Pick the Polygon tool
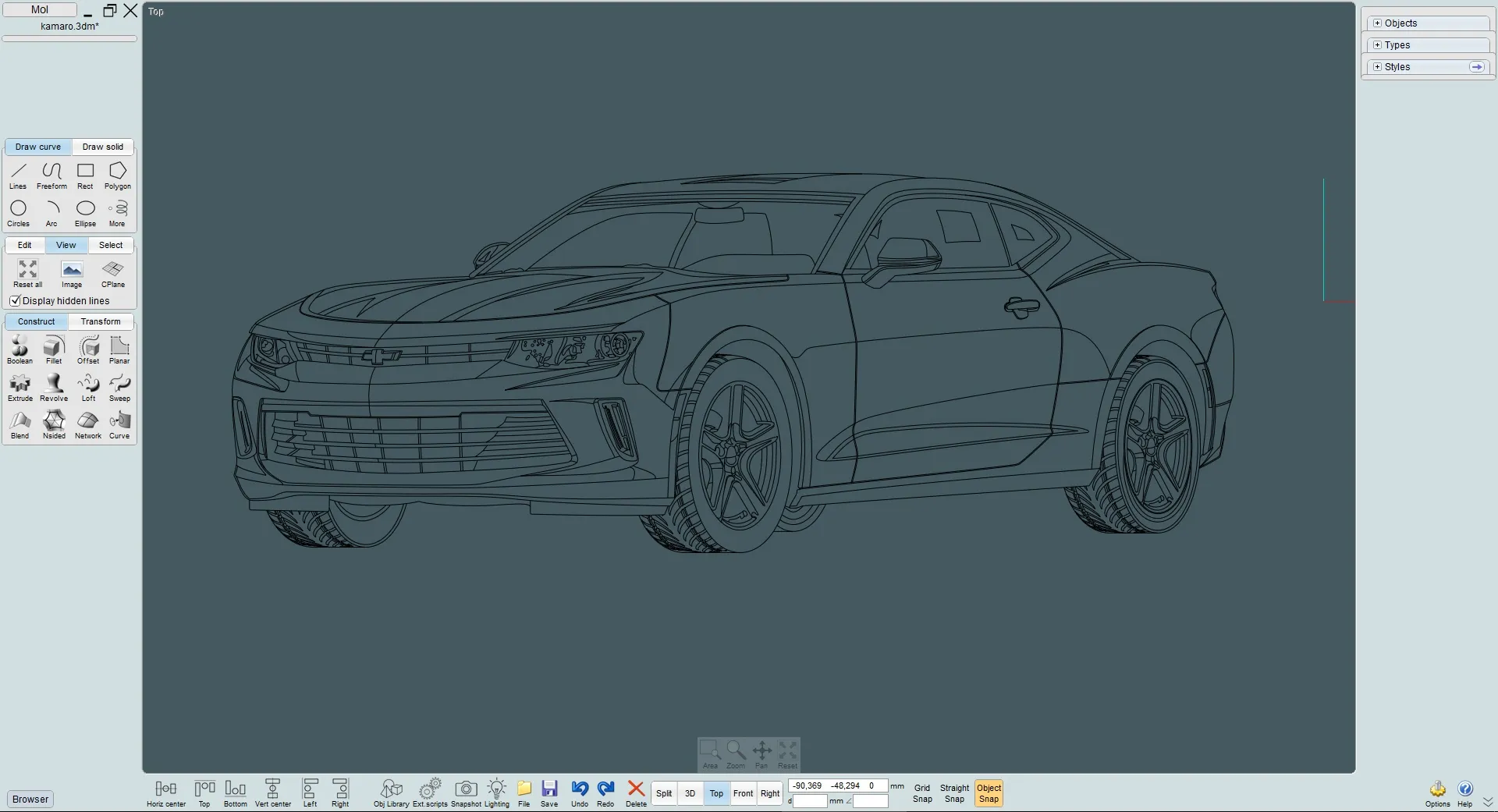Screen dimensions: 1498x812 point(118,176)
